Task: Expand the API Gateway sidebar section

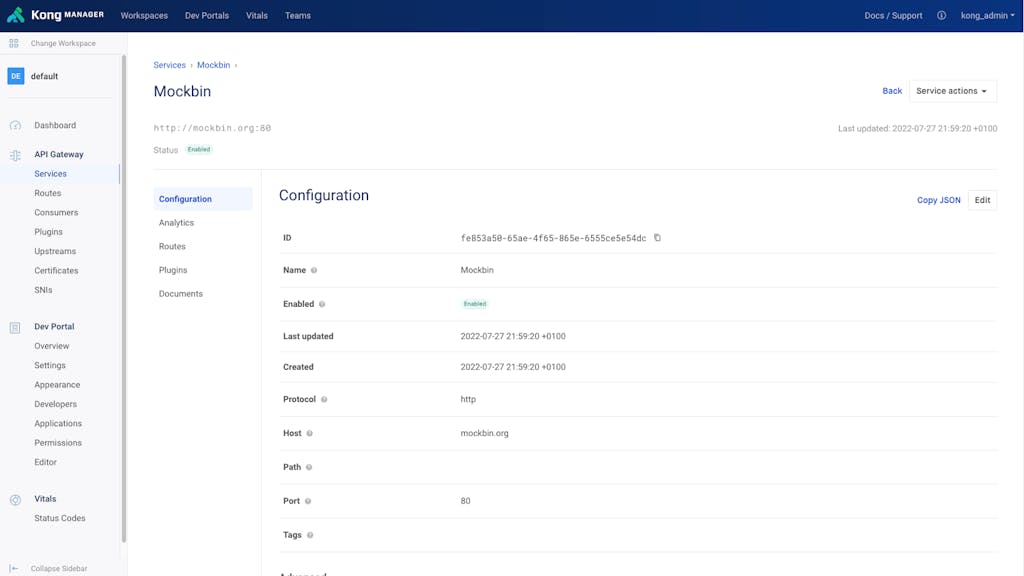Action: [x=59, y=155]
